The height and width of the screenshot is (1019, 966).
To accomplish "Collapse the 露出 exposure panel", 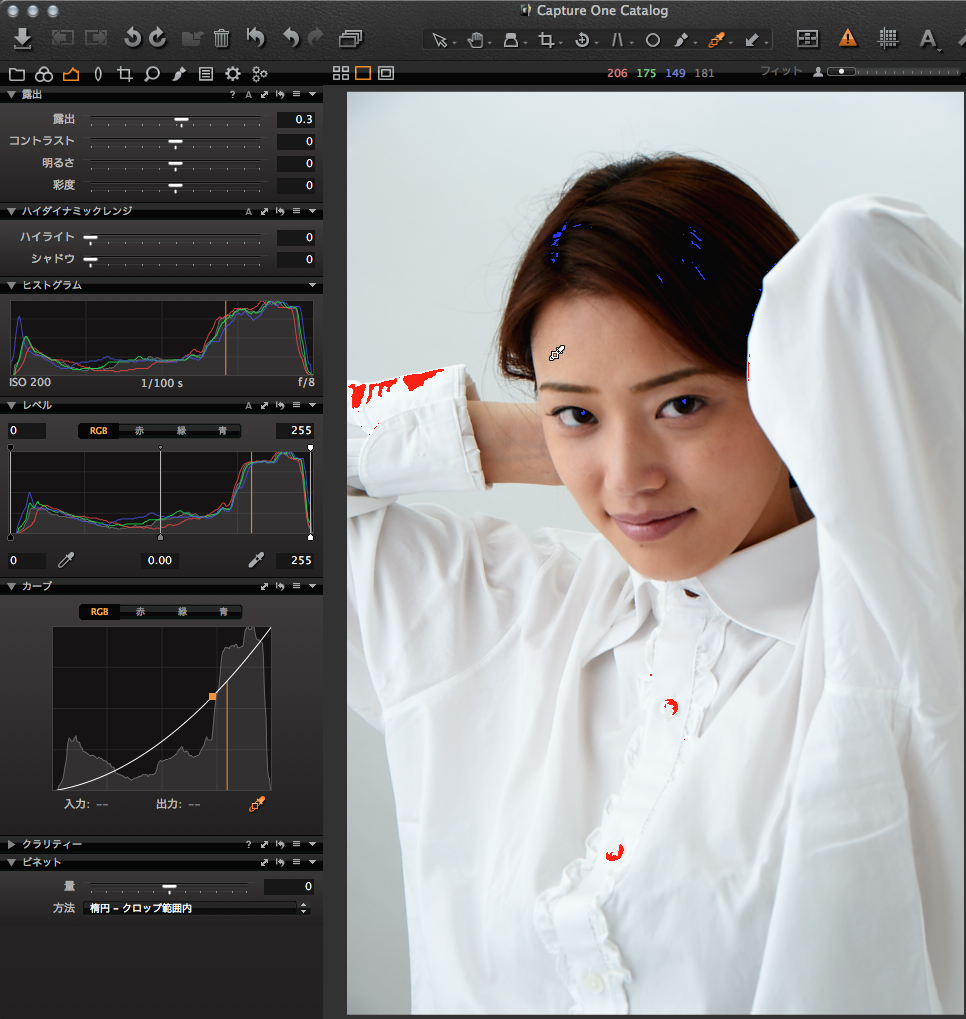I will (11, 95).
